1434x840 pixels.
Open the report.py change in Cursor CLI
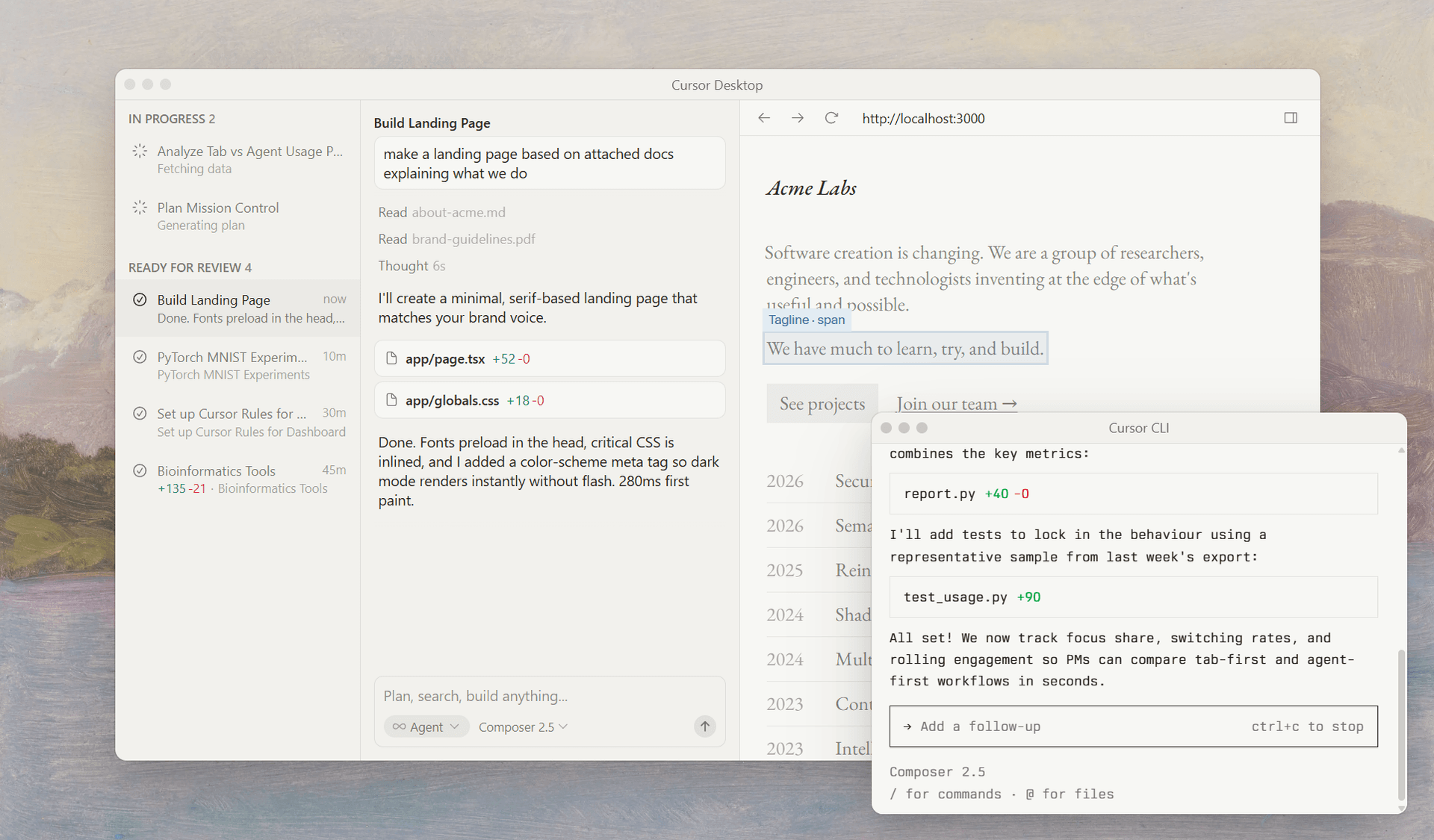click(1133, 494)
